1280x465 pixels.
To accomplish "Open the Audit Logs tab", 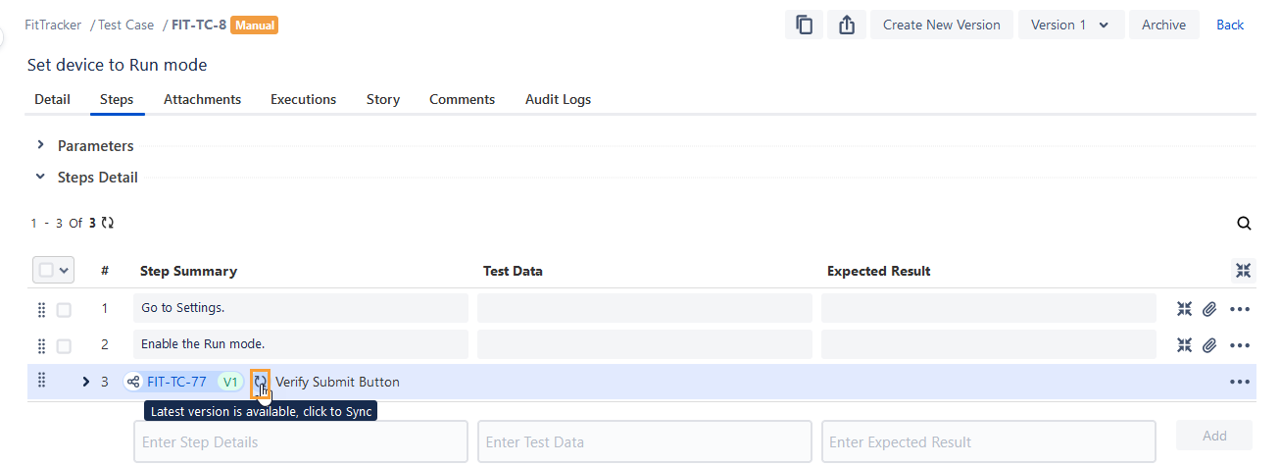I will (x=557, y=99).
